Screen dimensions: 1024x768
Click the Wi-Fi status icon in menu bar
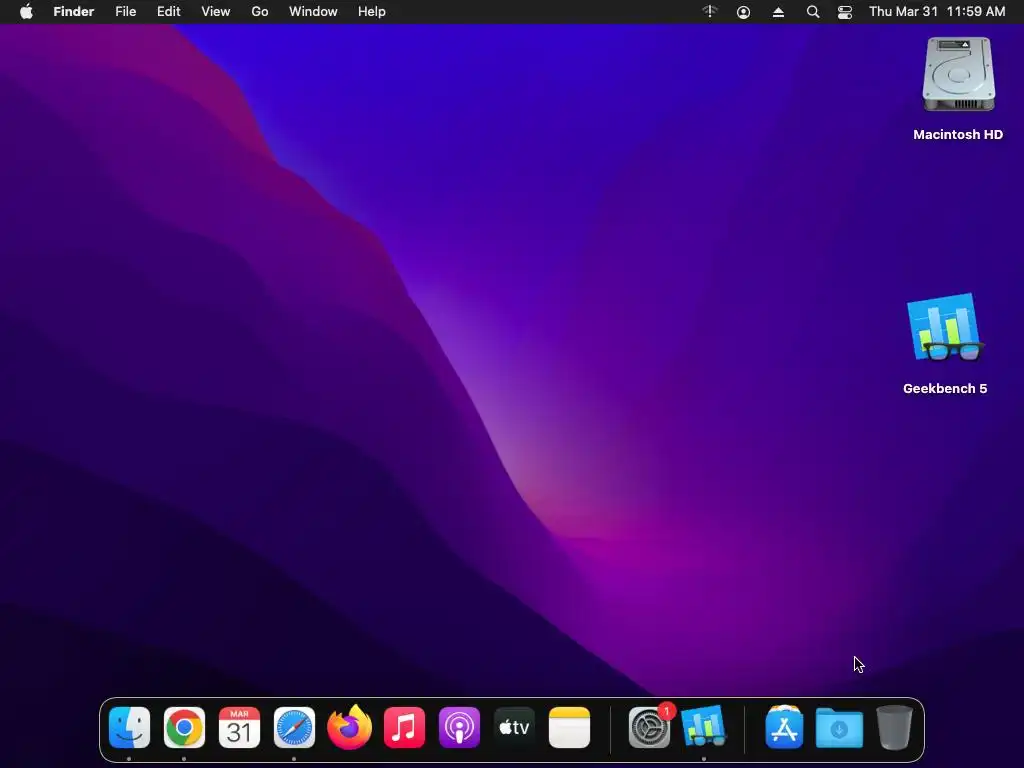click(710, 12)
